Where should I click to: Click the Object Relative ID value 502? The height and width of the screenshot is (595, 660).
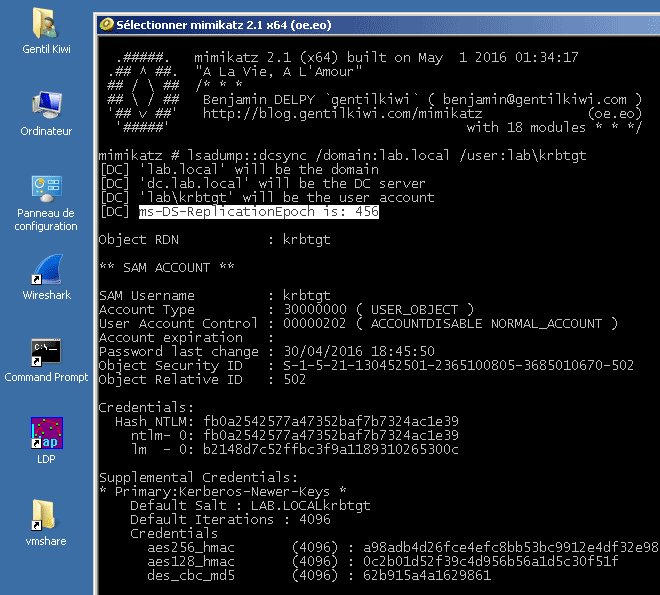pos(294,380)
